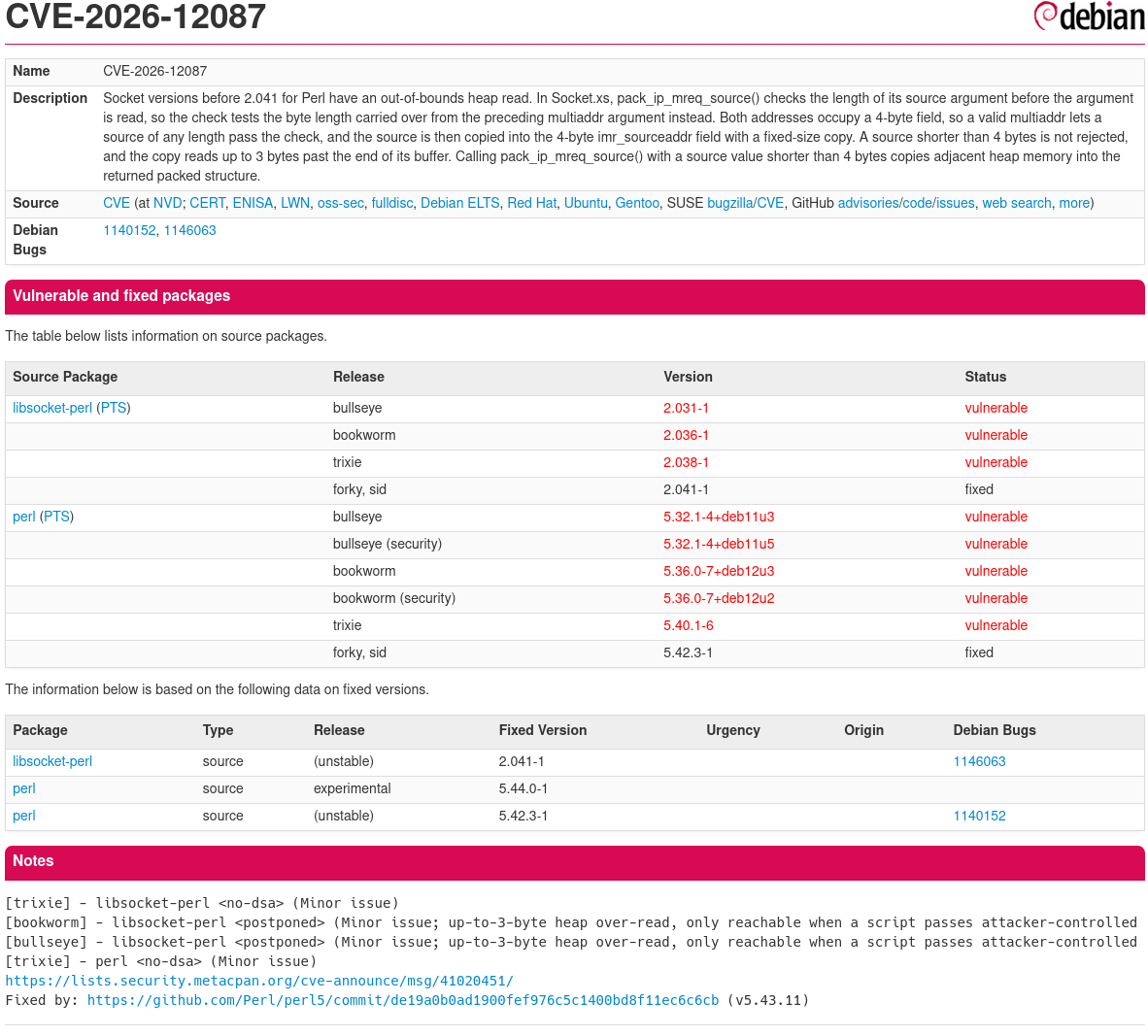
Task: Click version 5.32.1-4+deb11u3
Action: [x=719, y=517]
